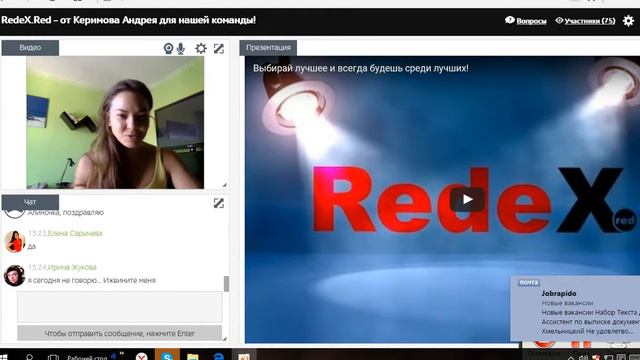The width and height of the screenshot is (640, 360).
Task: Click the message 'Я сегодня не говорю... Извините меня'
Action: pyautogui.click(x=91, y=280)
